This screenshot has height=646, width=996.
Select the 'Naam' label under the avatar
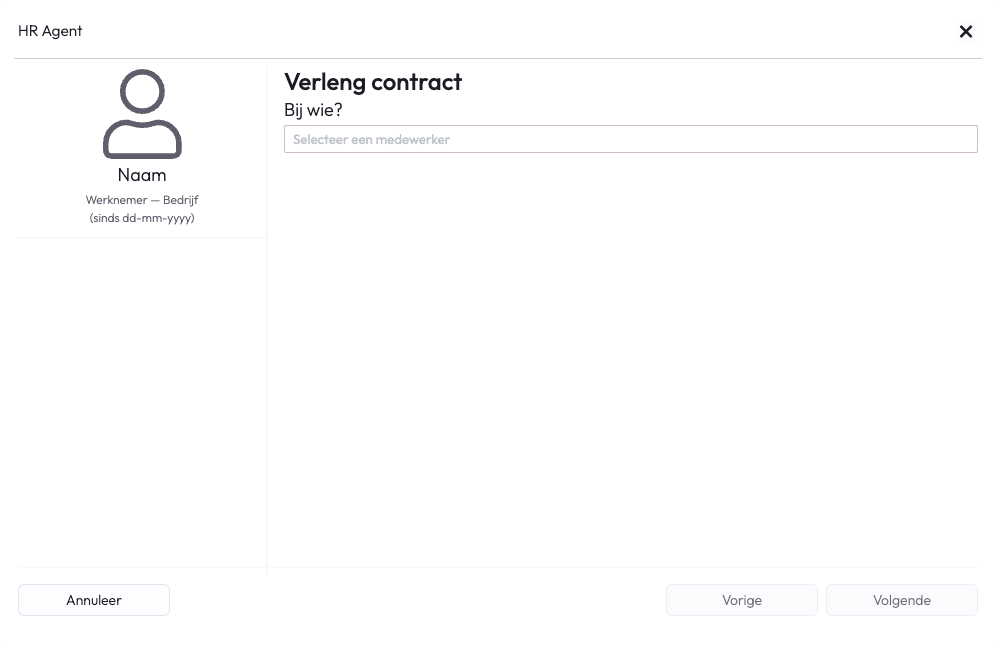(142, 175)
